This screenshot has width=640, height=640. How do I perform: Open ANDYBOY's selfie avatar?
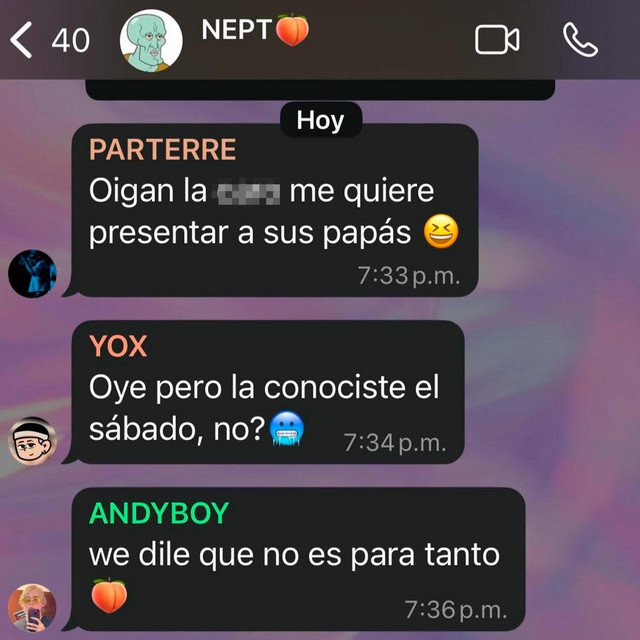(x=32, y=608)
